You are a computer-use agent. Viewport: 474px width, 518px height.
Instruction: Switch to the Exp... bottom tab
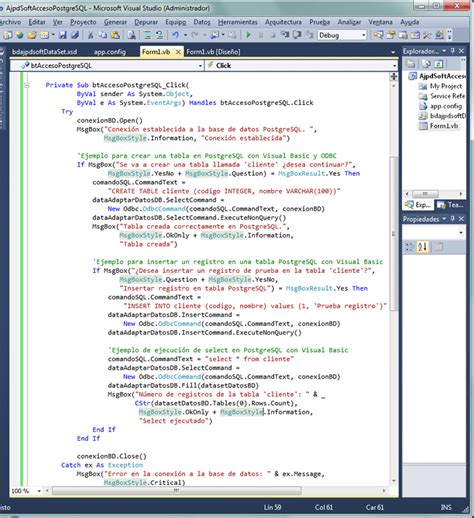(418, 205)
